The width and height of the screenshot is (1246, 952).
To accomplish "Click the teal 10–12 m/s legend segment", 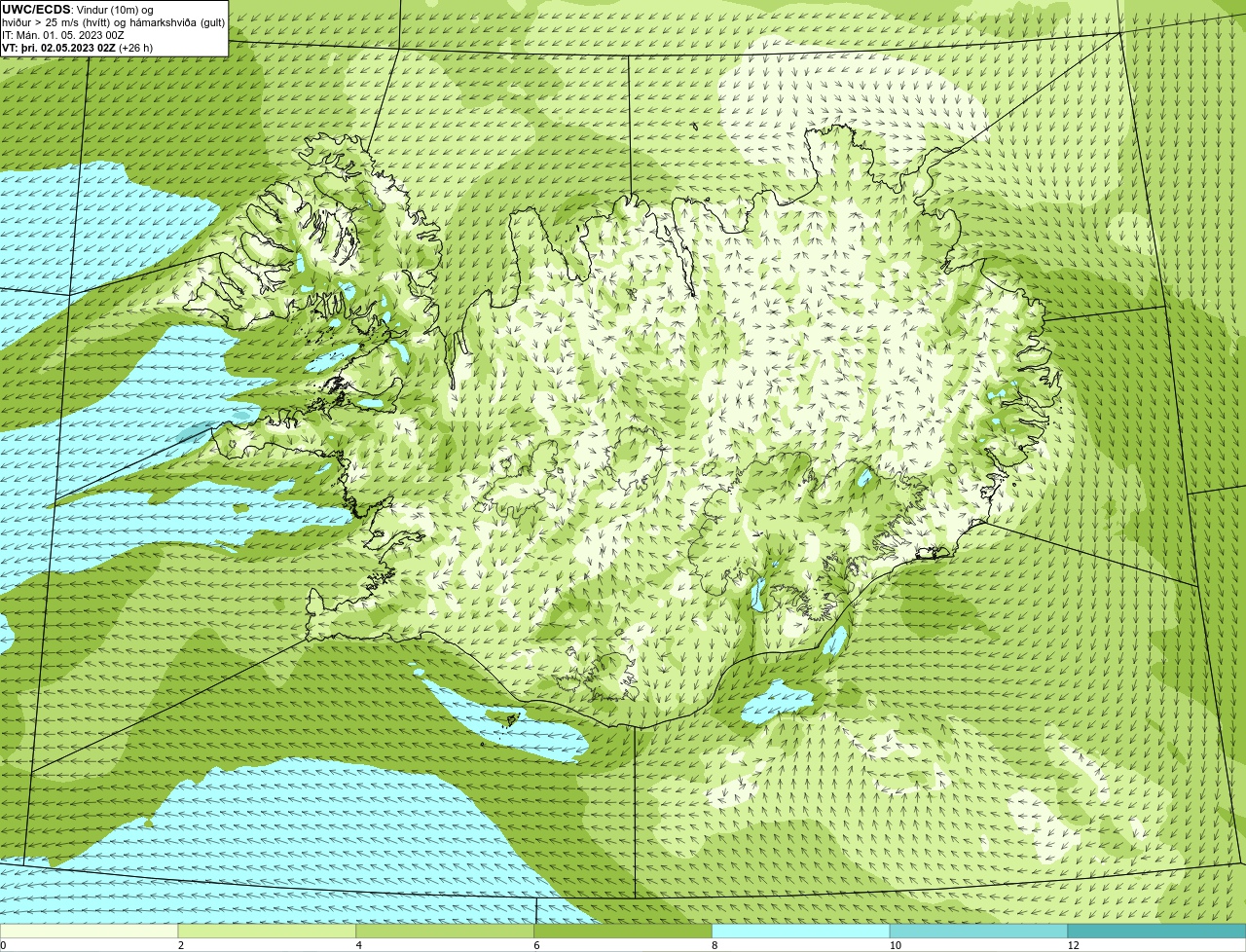I will point(978,932).
